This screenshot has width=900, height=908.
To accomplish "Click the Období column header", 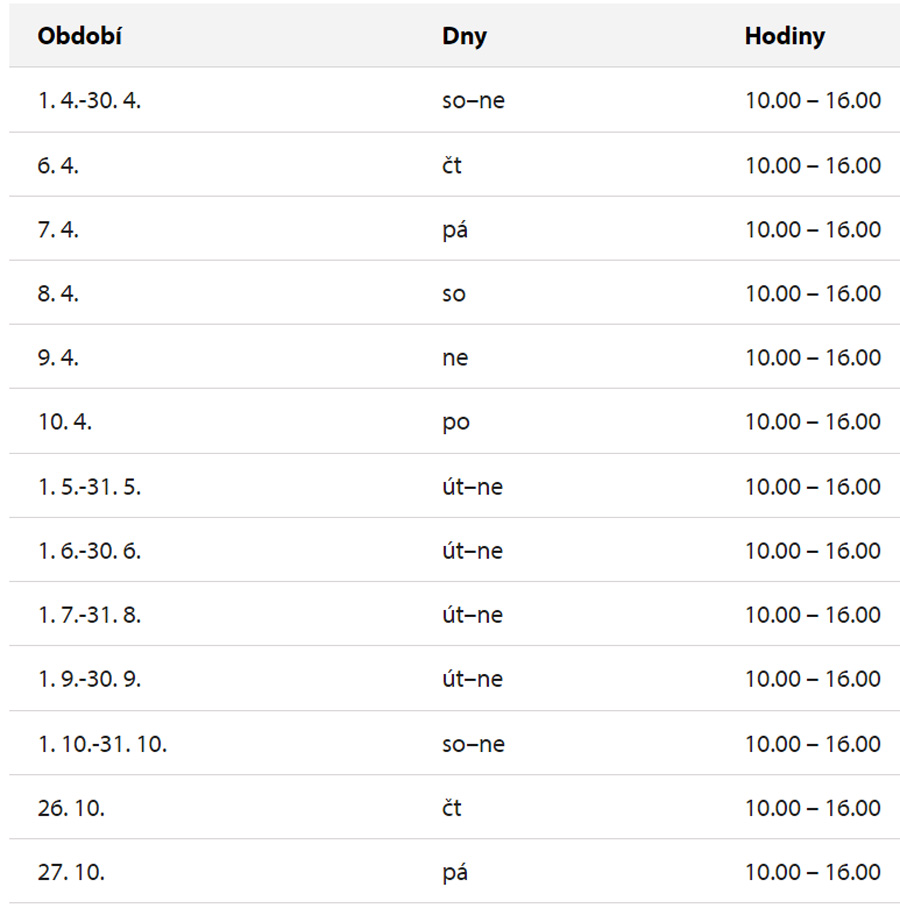I will coord(80,36).
